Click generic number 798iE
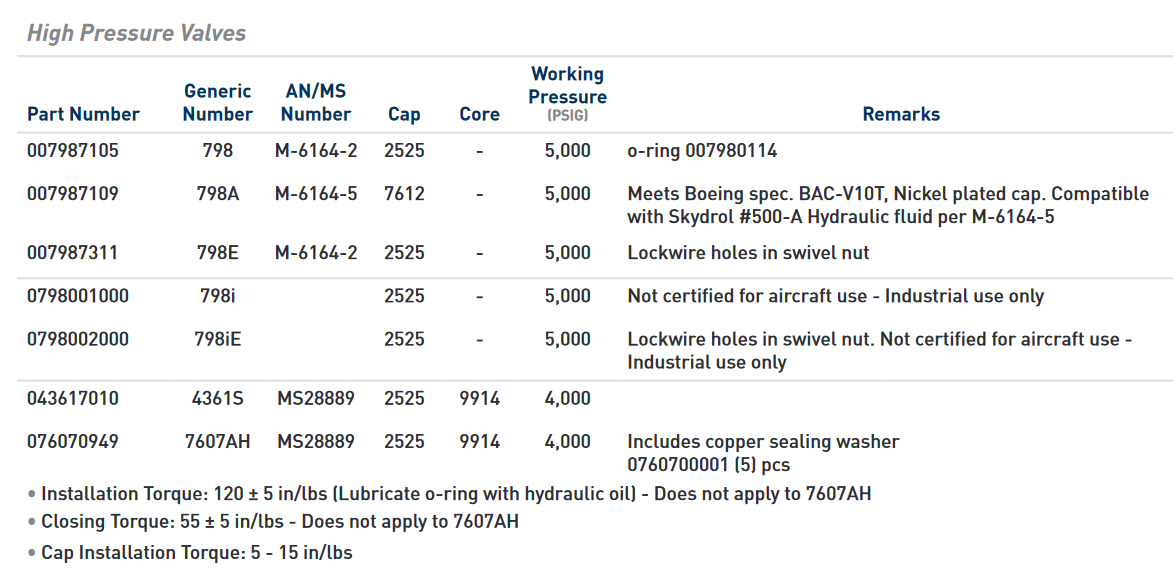Image resolution: width=1173 pixels, height=584 pixels. (x=218, y=339)
